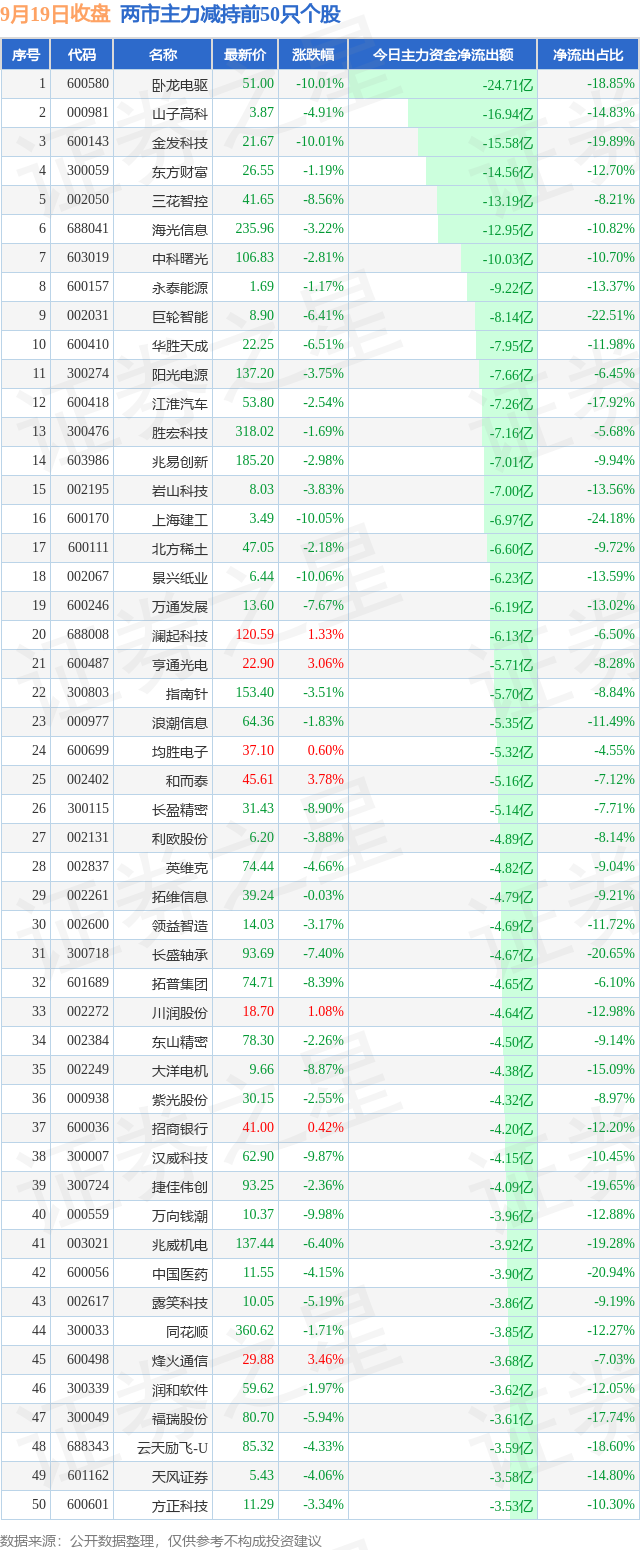The image size is (640, 1550).
Task: Click the red price 120.59 of 澜起科技
Action: coord(254,635)
